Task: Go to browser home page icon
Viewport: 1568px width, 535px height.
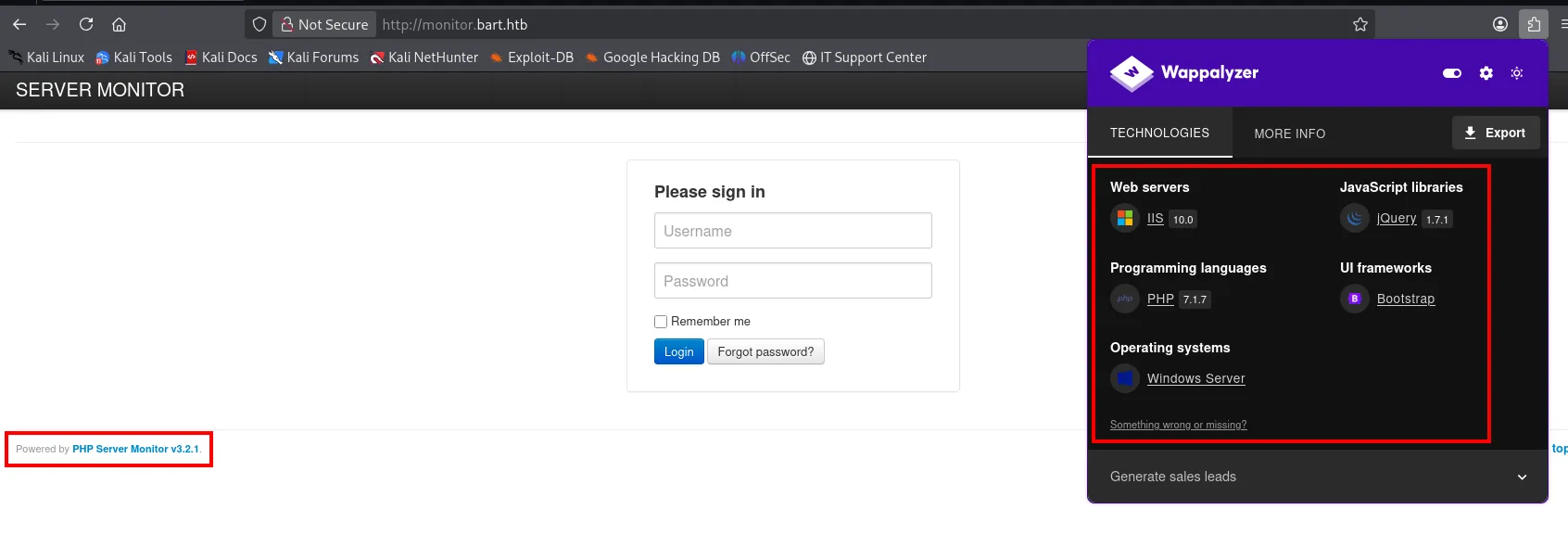Action: 119,24
